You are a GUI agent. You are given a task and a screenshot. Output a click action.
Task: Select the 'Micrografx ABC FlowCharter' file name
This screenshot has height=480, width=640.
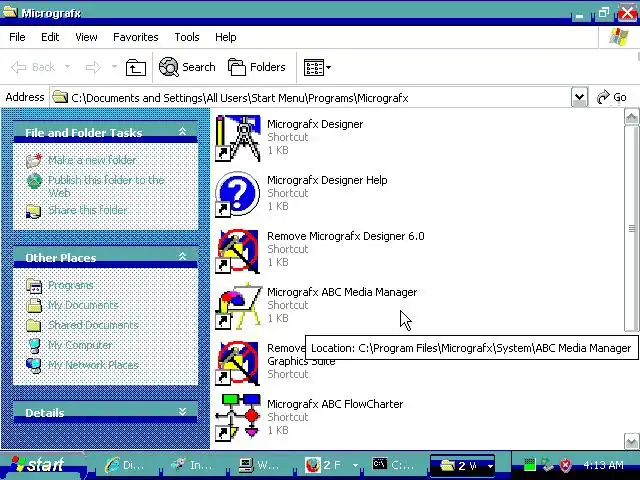pos(335,404)
